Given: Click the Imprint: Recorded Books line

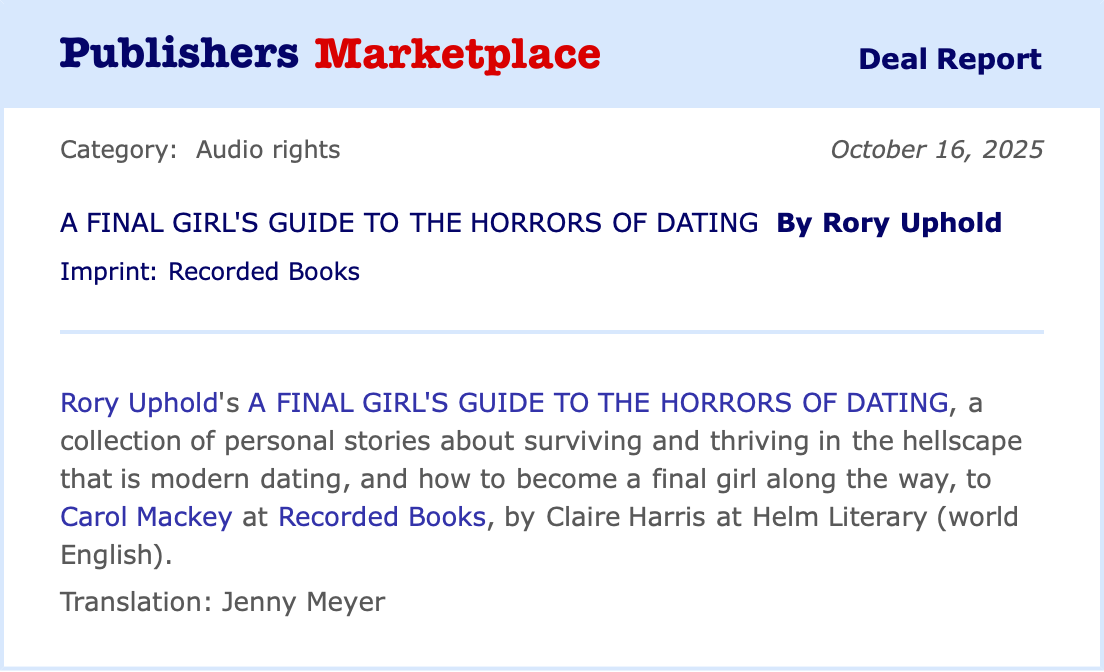Looking at the screenshot, I should tap(210, 271).
